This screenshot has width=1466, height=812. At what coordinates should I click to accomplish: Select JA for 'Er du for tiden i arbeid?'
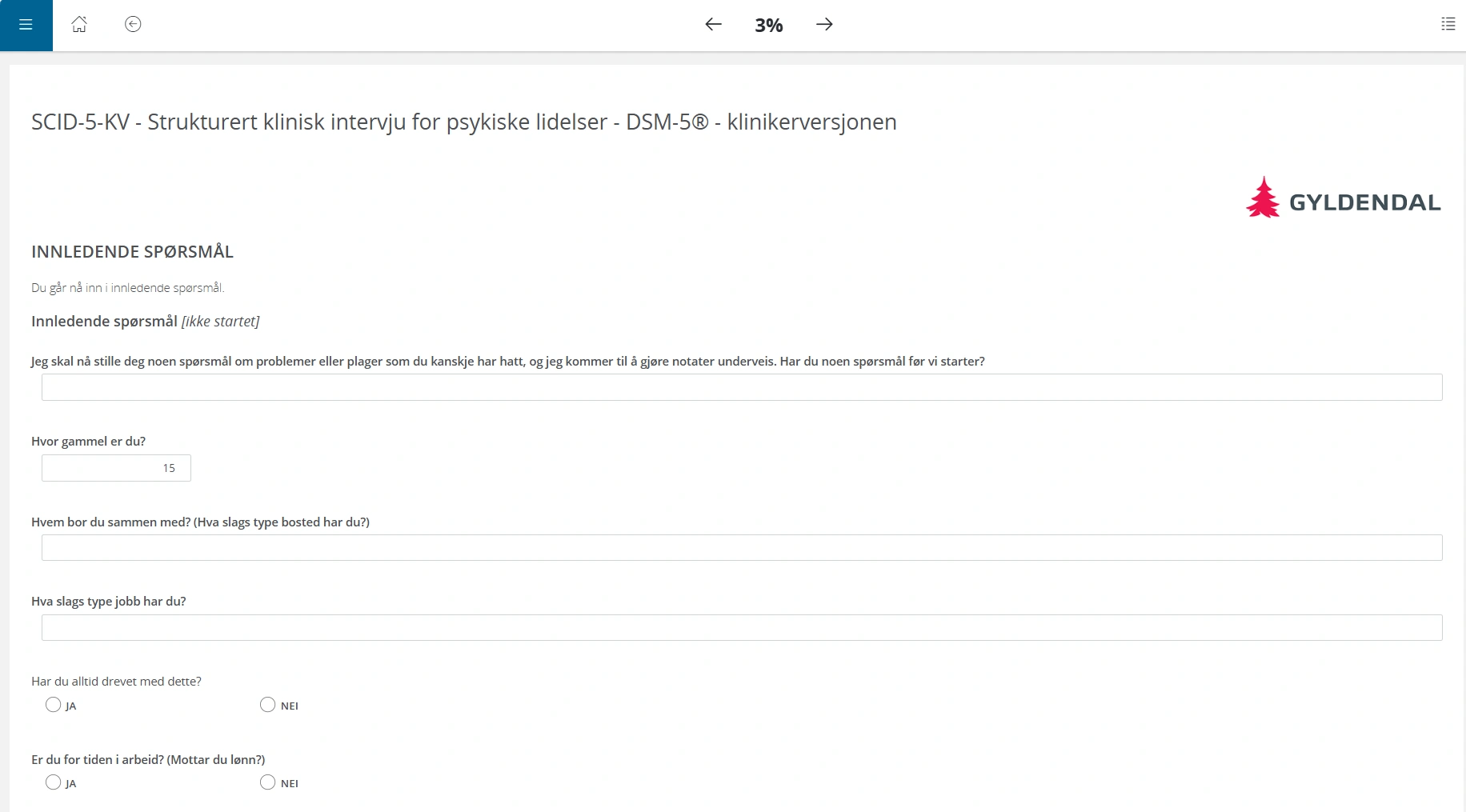point(54,782)
